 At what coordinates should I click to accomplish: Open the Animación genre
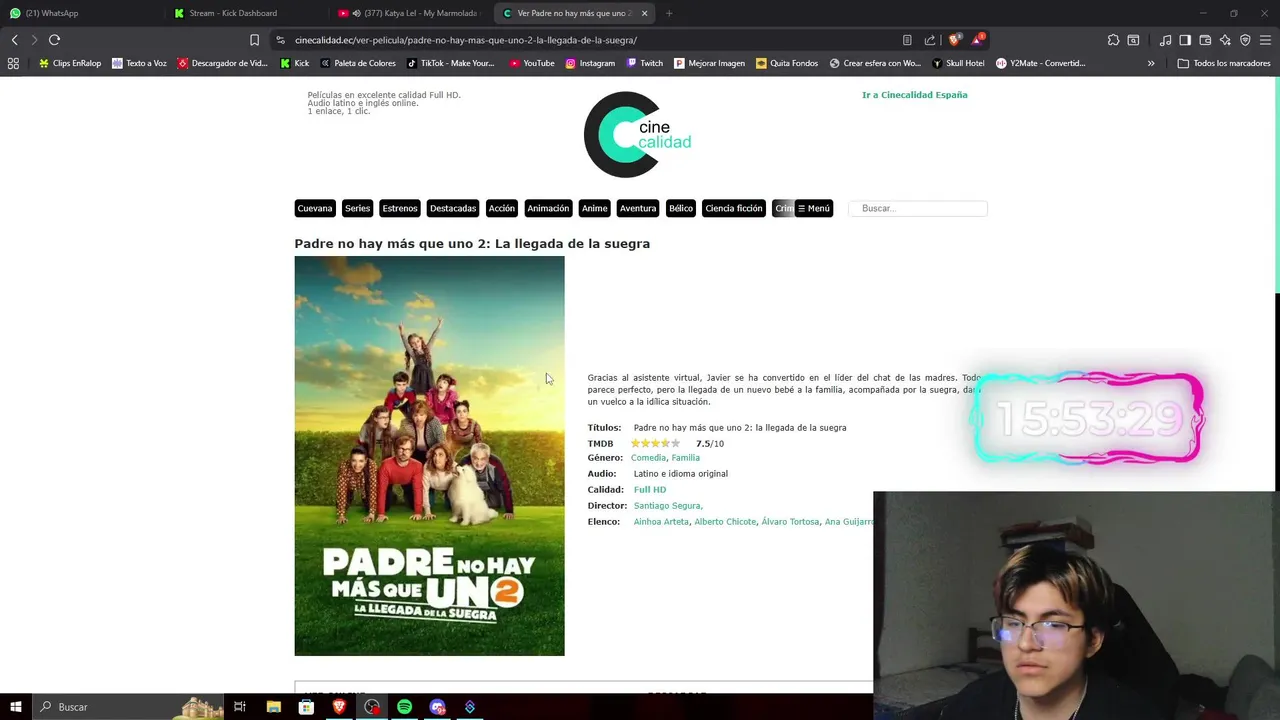pyautogui.click(x=548, y=208)
